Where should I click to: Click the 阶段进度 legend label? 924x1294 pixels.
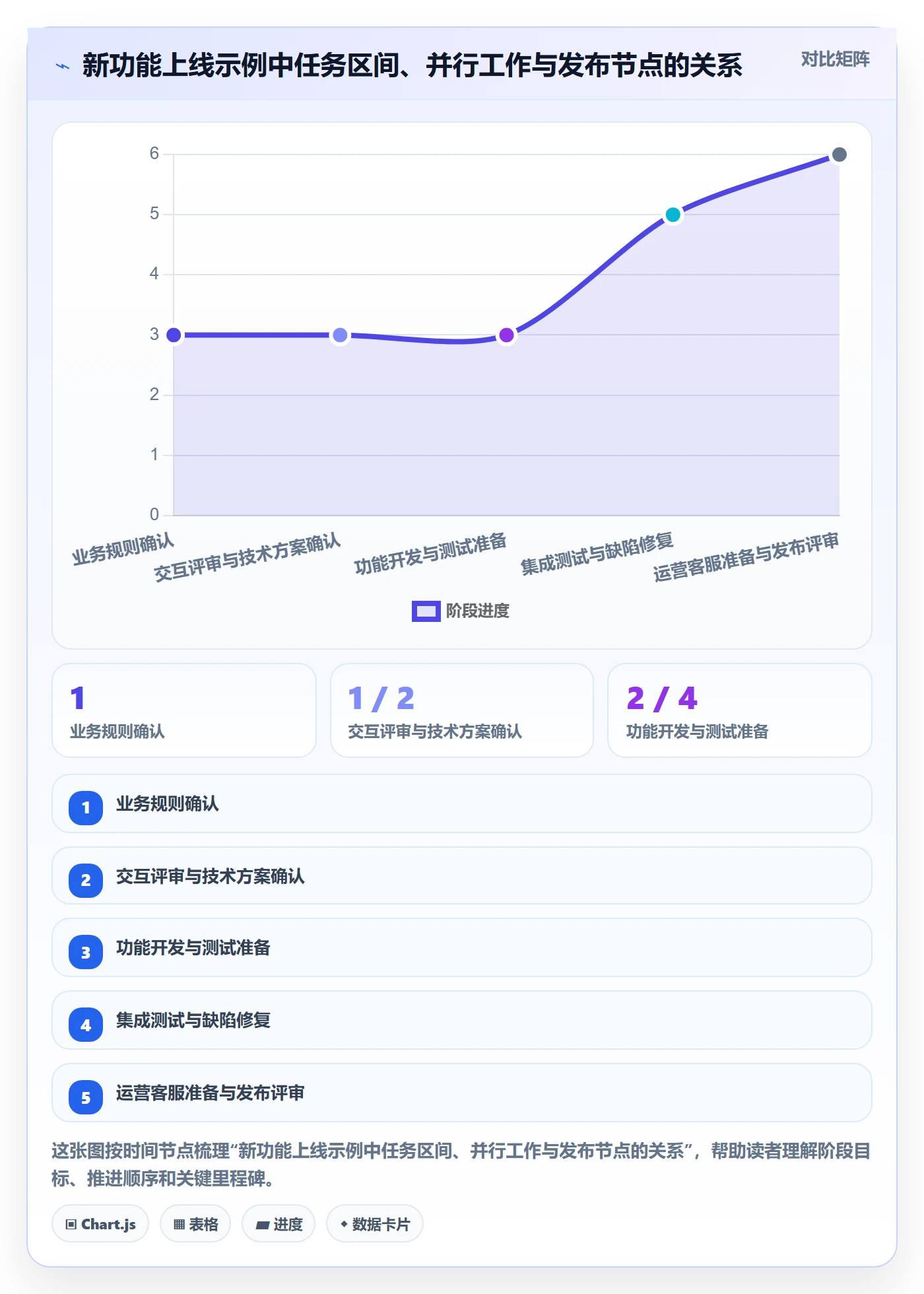coord(478,611)
